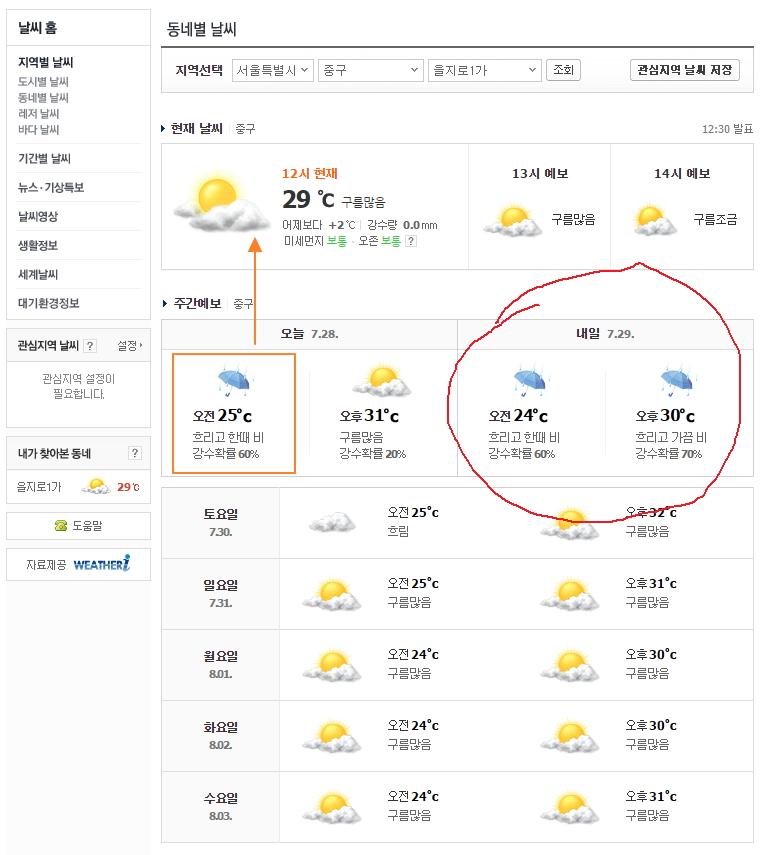764x855 pixels.
Task: Go to 기간별 날씨 in the sidebar
Action: [x=44, y=159]
